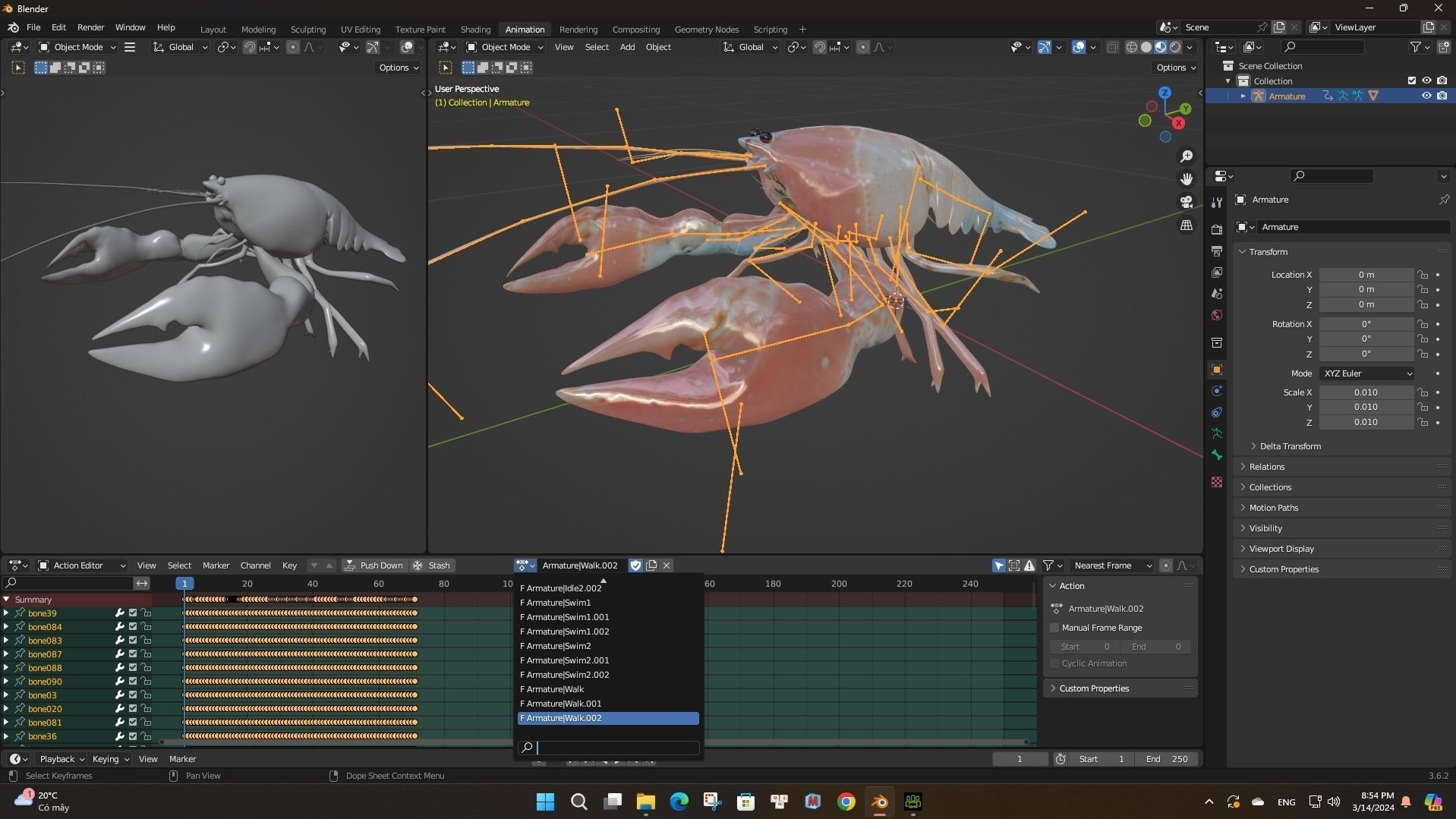This screenshot has height=819, width=1456.
Task: Toggle Collection visibility eye in outliner
Action: (x=1426, y=80)
